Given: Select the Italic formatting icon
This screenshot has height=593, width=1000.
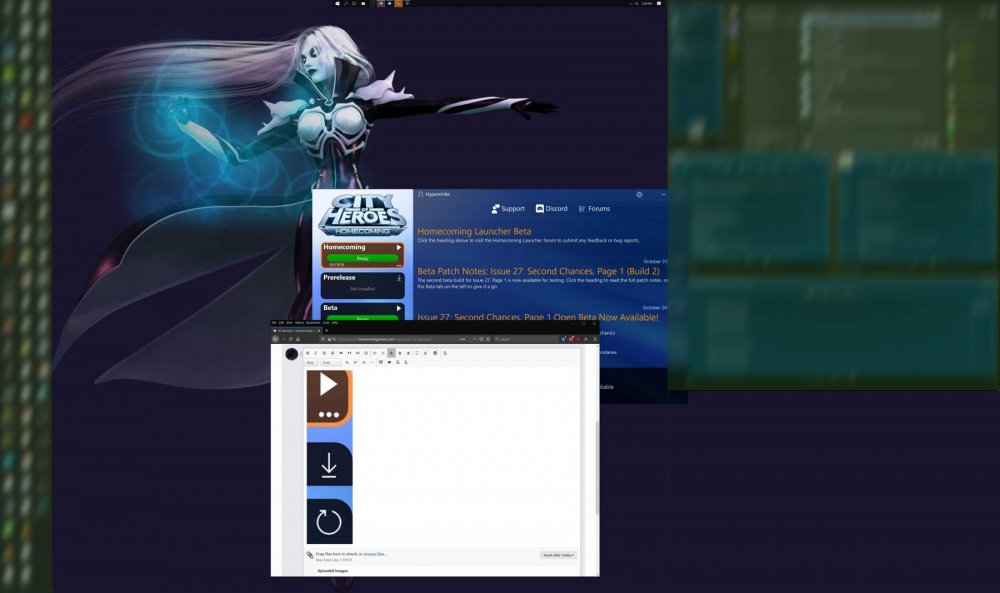Looking at the screenshot, I should click(x=315, y=353).
